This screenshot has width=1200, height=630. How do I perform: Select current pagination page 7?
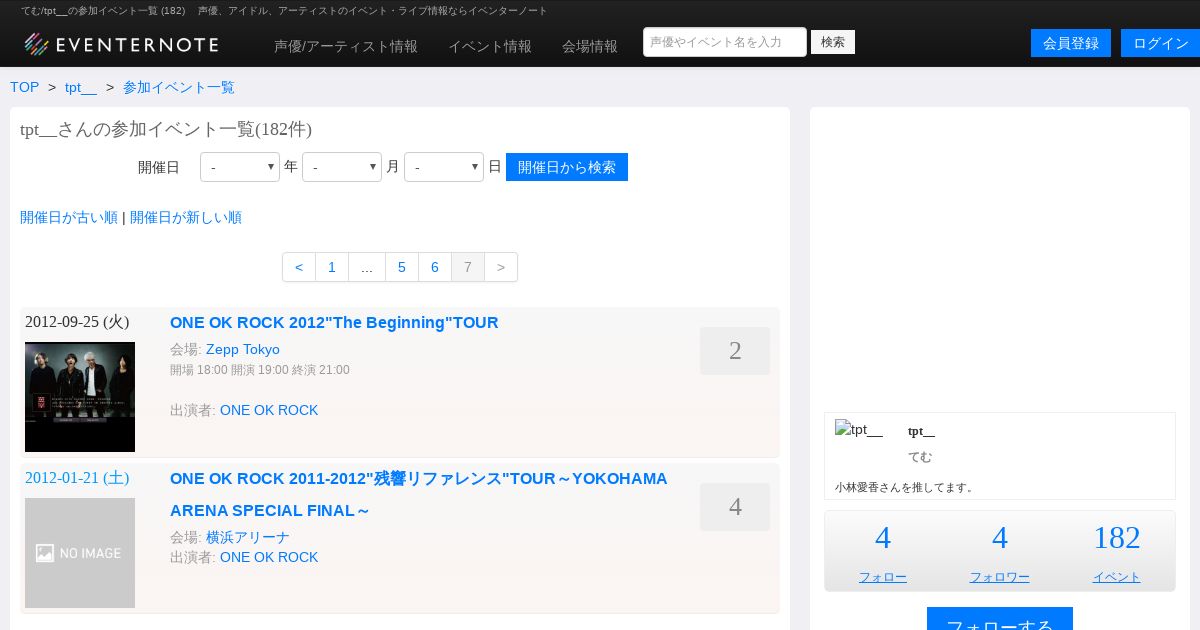click(x=468, y=267)
